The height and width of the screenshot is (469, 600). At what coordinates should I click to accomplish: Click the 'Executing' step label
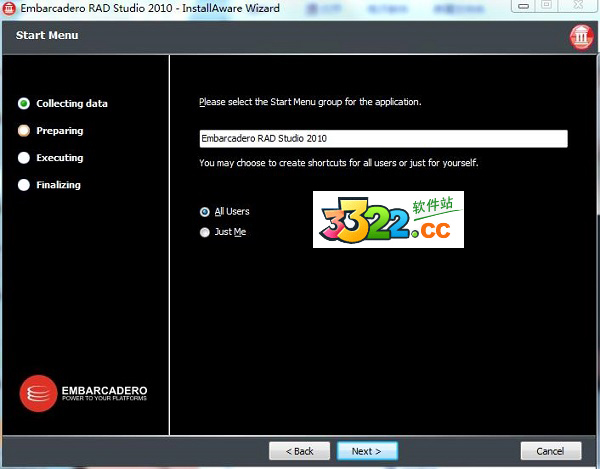(60, 158)
